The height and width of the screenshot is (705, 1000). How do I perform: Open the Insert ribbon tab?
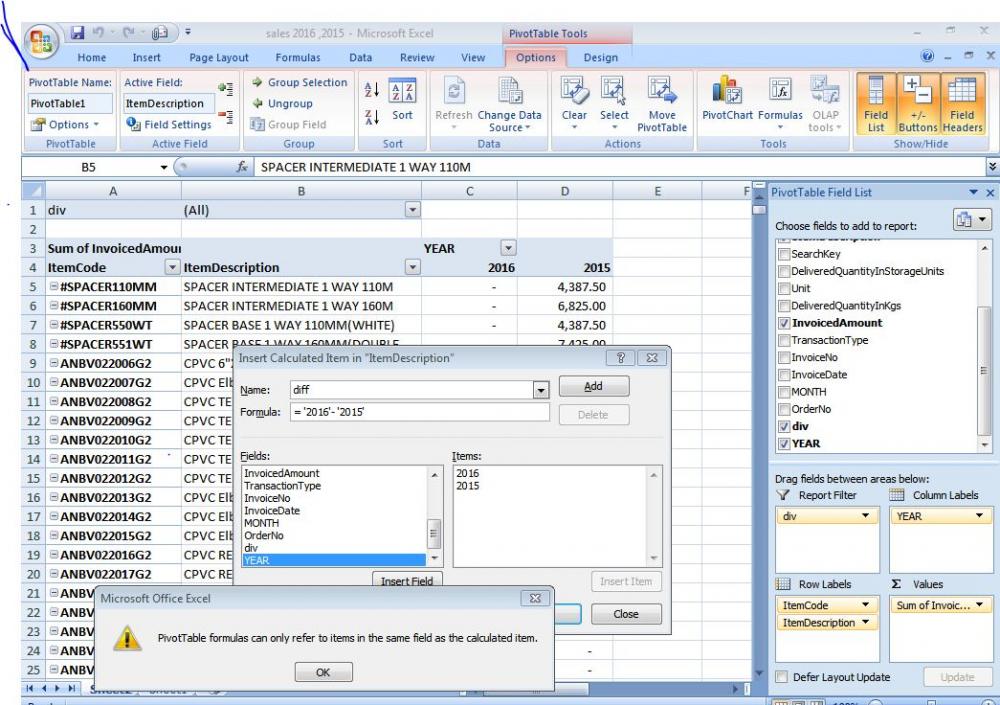pyautogui.click(x=147, y=57)
